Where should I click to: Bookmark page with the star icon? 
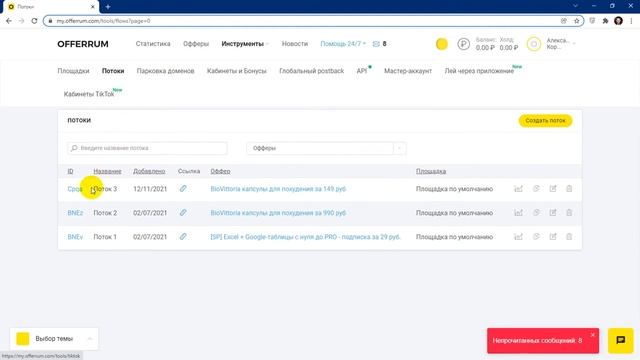pyautogui.click(x=577, y=21)
